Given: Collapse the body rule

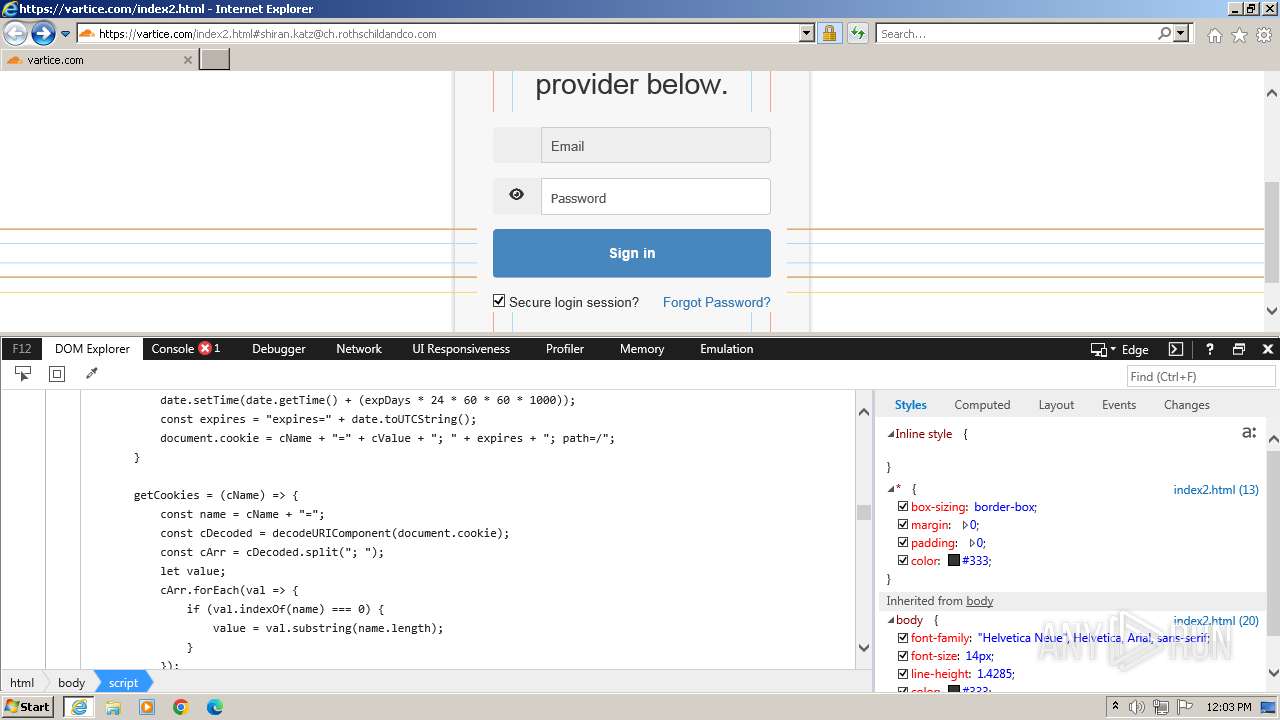Looking at the screenshot, I should pos(891,620).
